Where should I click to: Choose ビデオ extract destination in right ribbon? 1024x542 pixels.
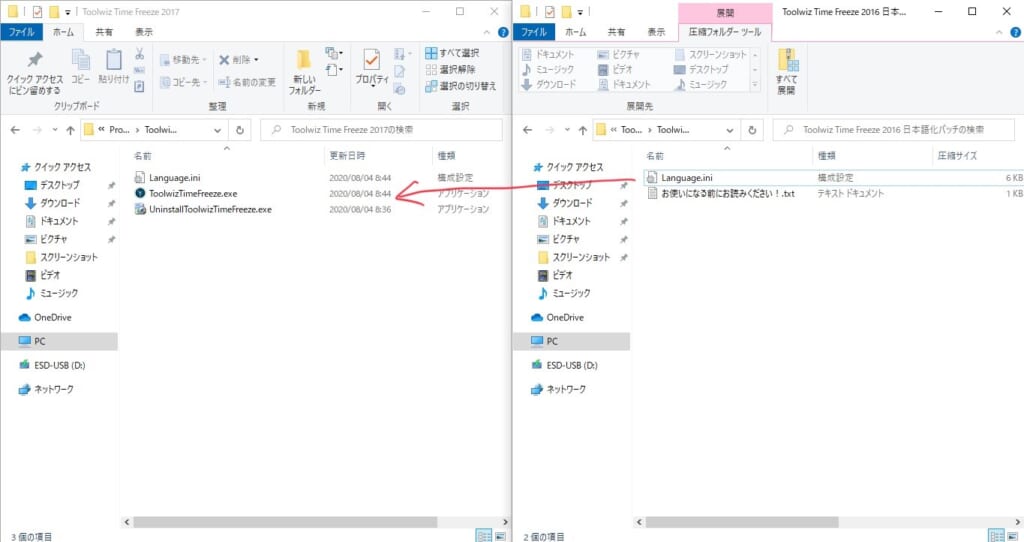click(x=615, y=69)
